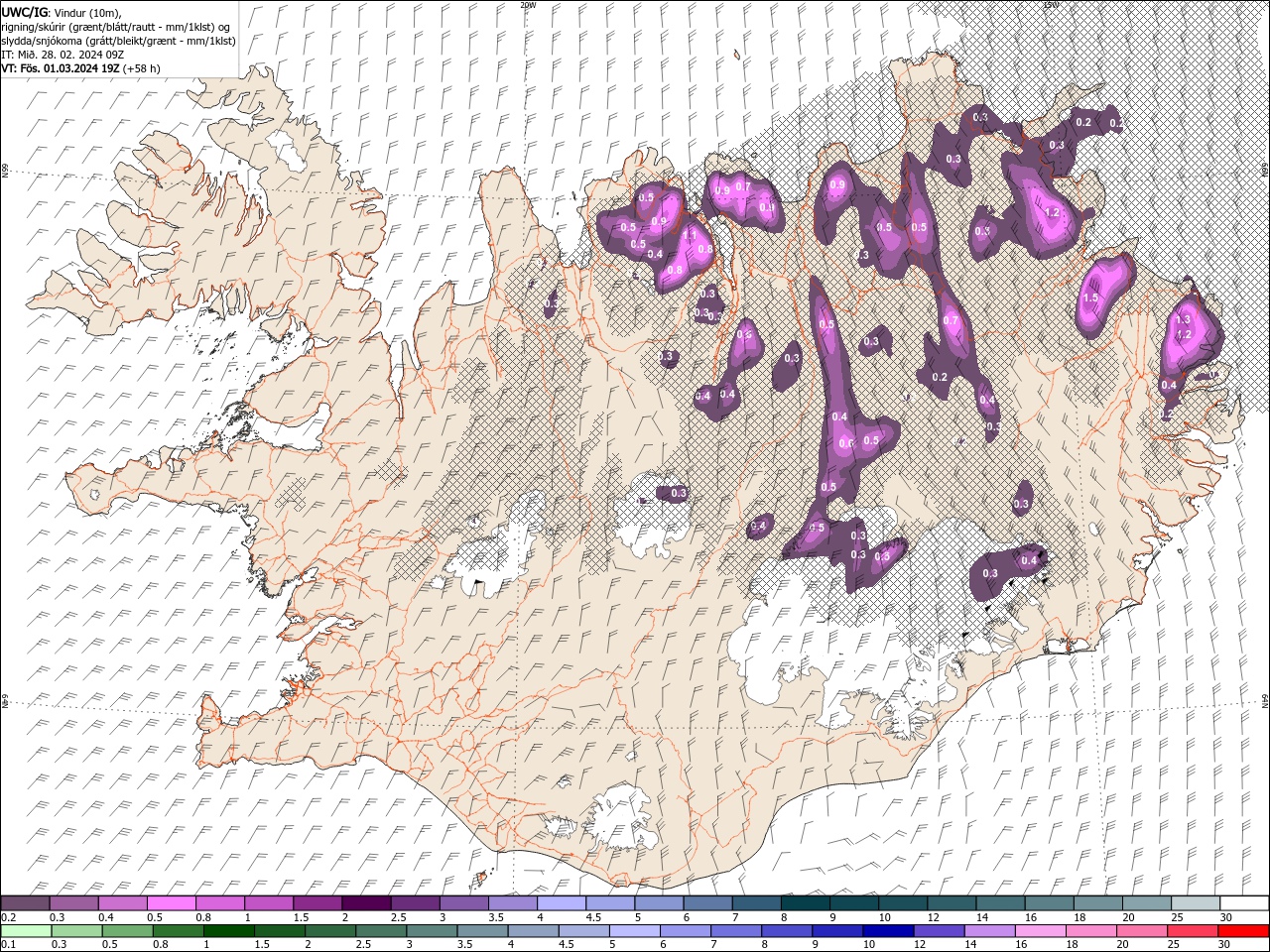Click the dark green 1 swatch in the lower legend row
The width and height of the screenshot is (1270, 952).
point(229,931)
